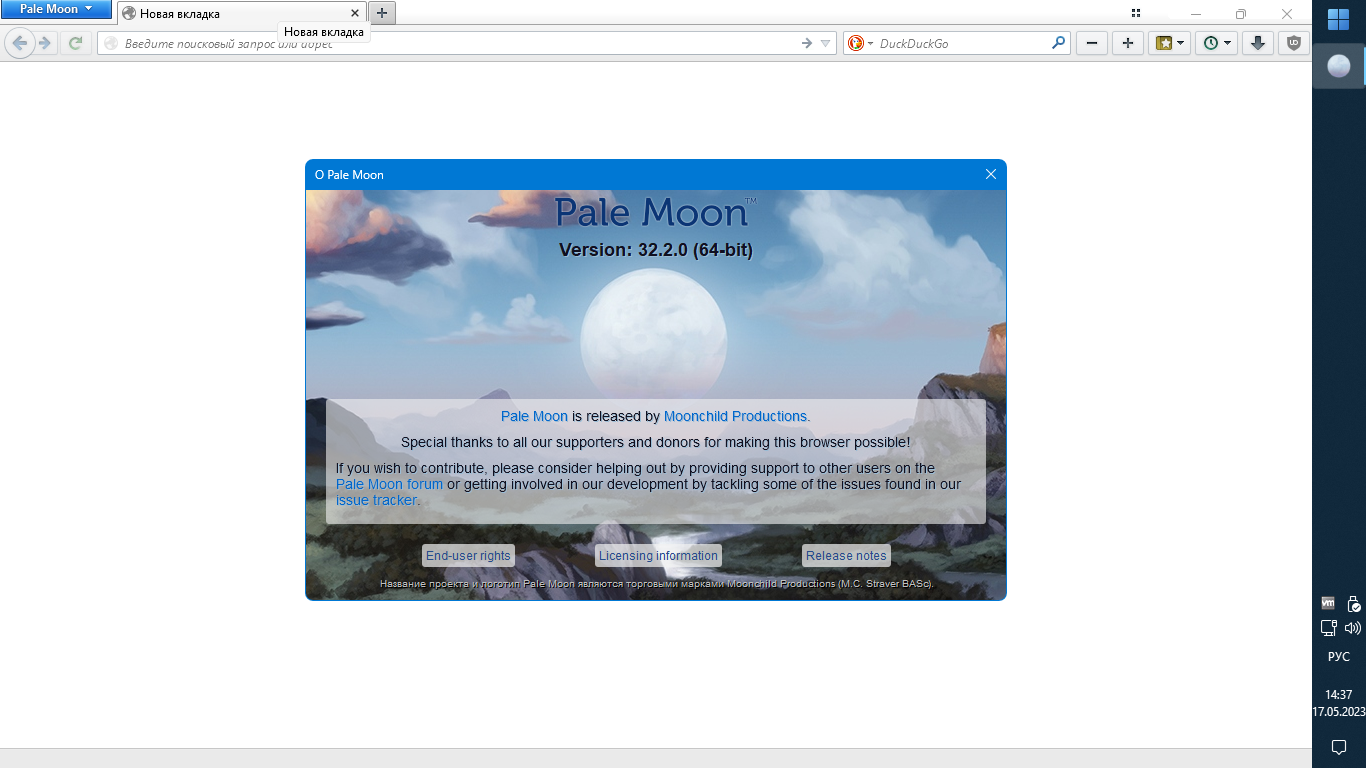1366x768 pixels.
Task: Click the Back navigation arrow
Action: [x=19, y=43]
